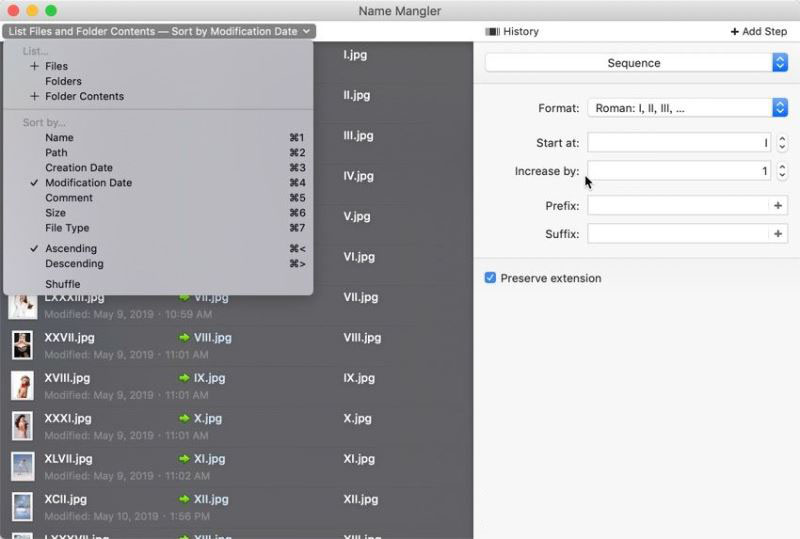Click the Prefix text field
The height and width of the screenshot is (539, 800).
click(x=678, y=206)
